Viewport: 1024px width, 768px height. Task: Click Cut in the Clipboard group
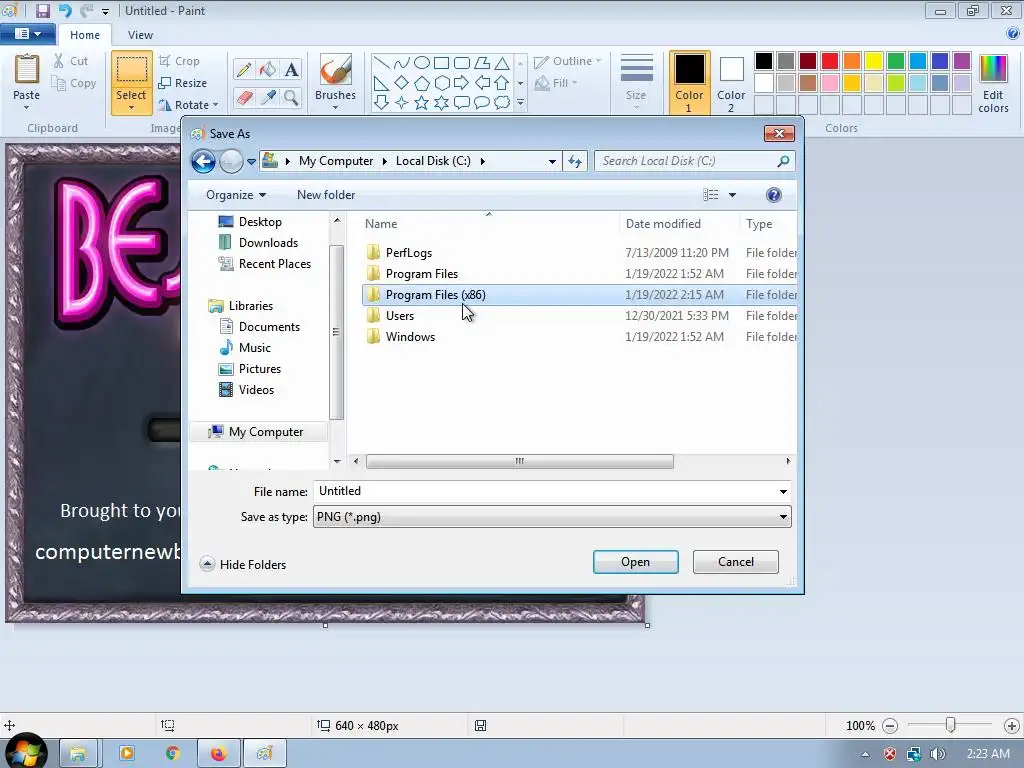tap(71, 61)
